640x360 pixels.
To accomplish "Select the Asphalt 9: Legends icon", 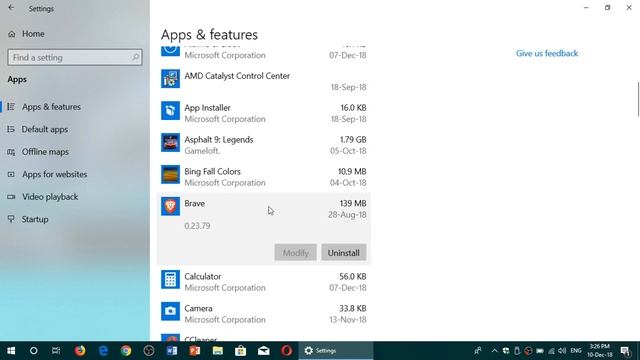I will point(170,142).
